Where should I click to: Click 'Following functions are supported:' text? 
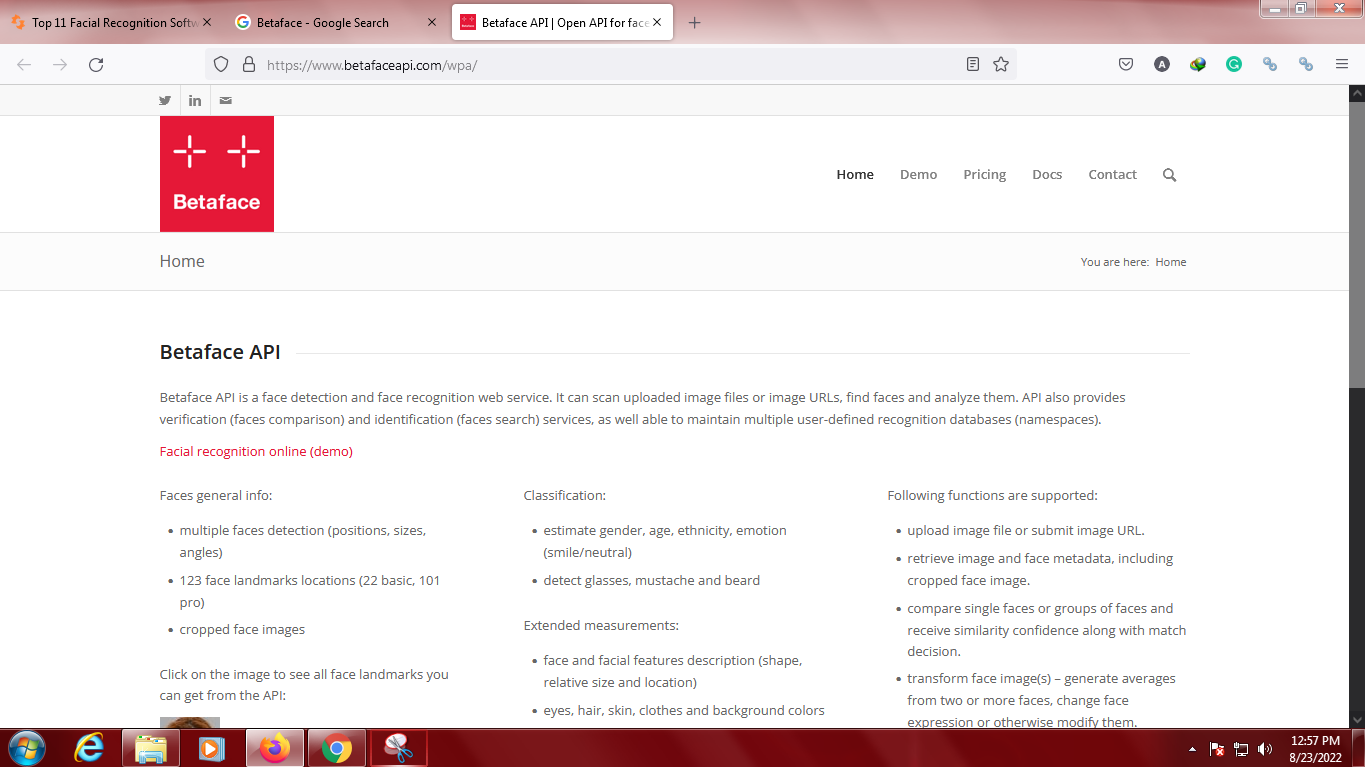pos(993,495)
